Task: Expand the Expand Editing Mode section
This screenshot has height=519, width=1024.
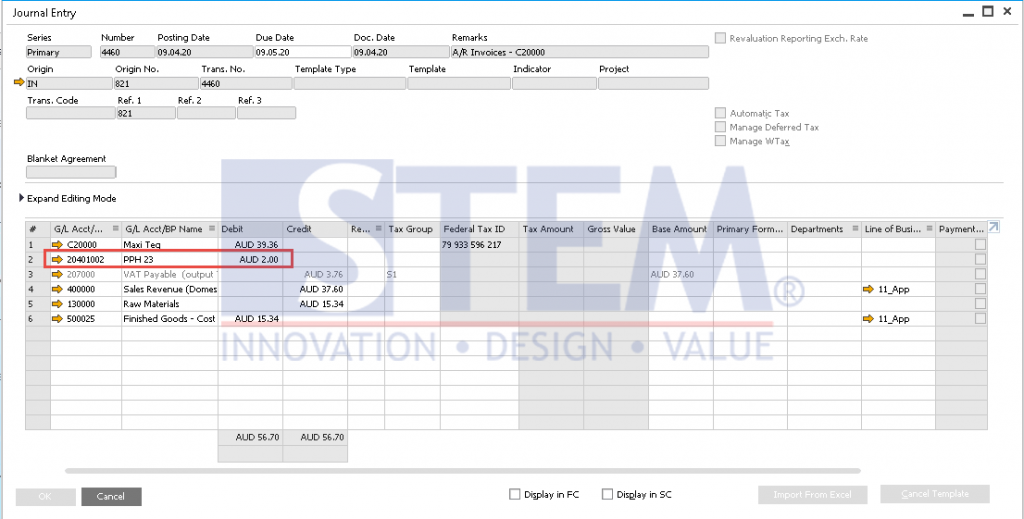Action: tap(23, 198)
